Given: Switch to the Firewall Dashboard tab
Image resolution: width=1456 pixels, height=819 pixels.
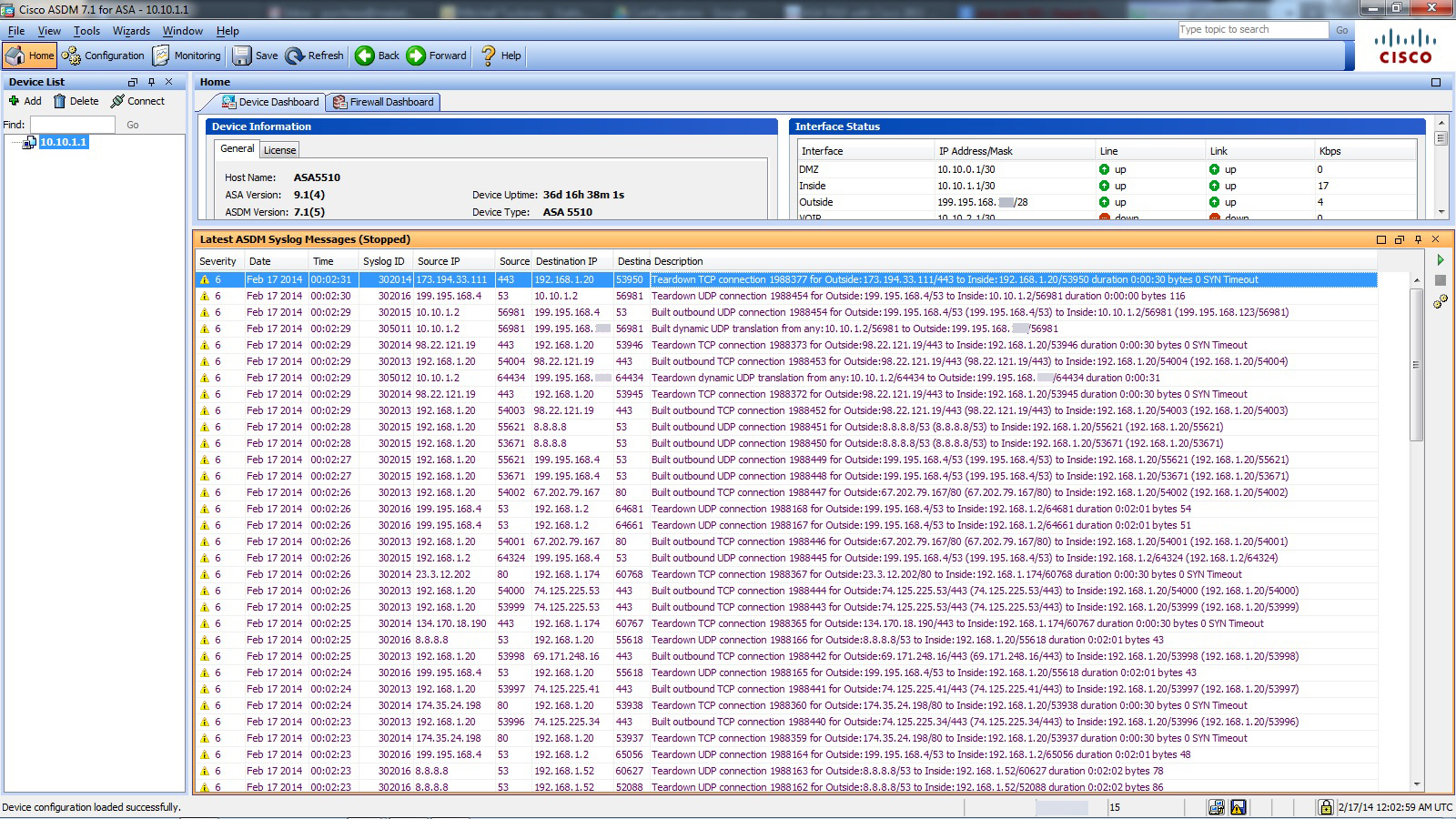Looking at the screenshot, I should (383, 102).
